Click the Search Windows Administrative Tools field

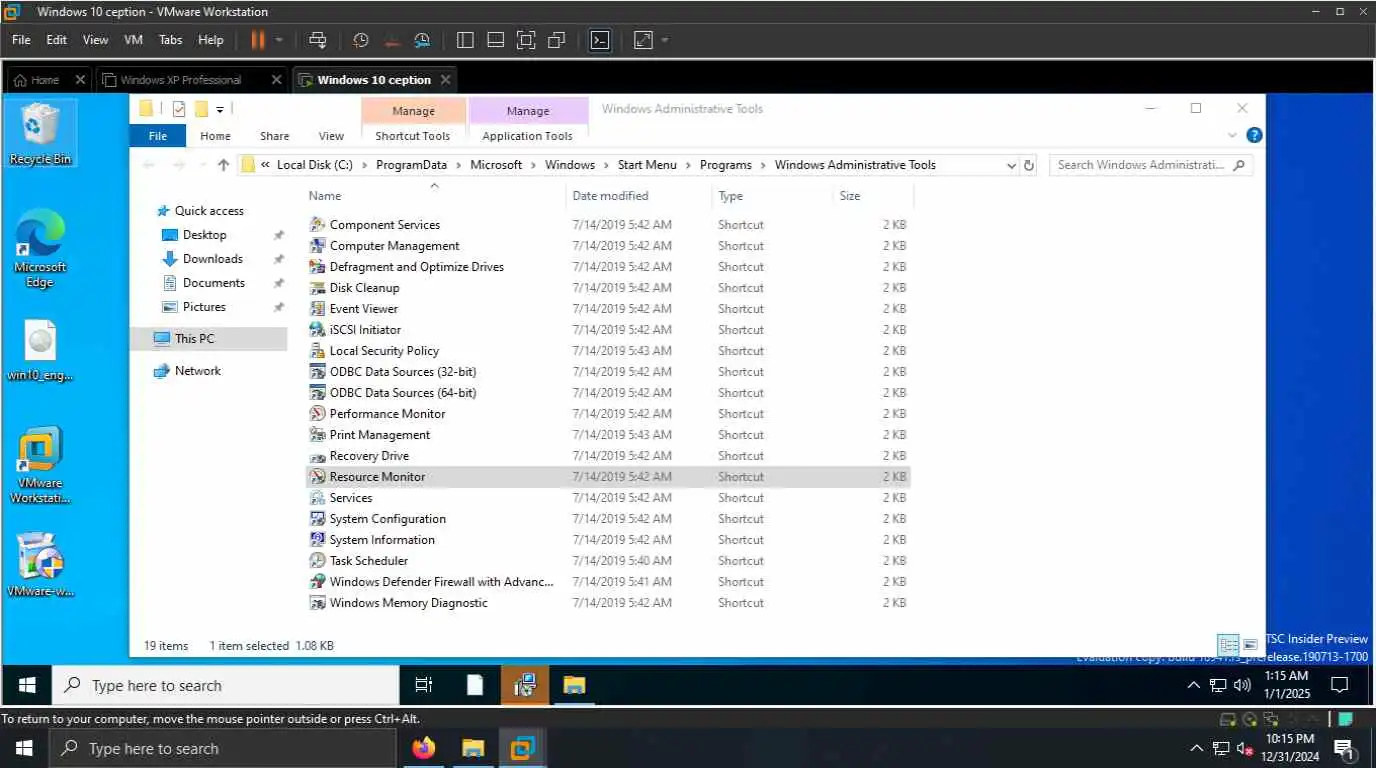[x=1150, y=165]
